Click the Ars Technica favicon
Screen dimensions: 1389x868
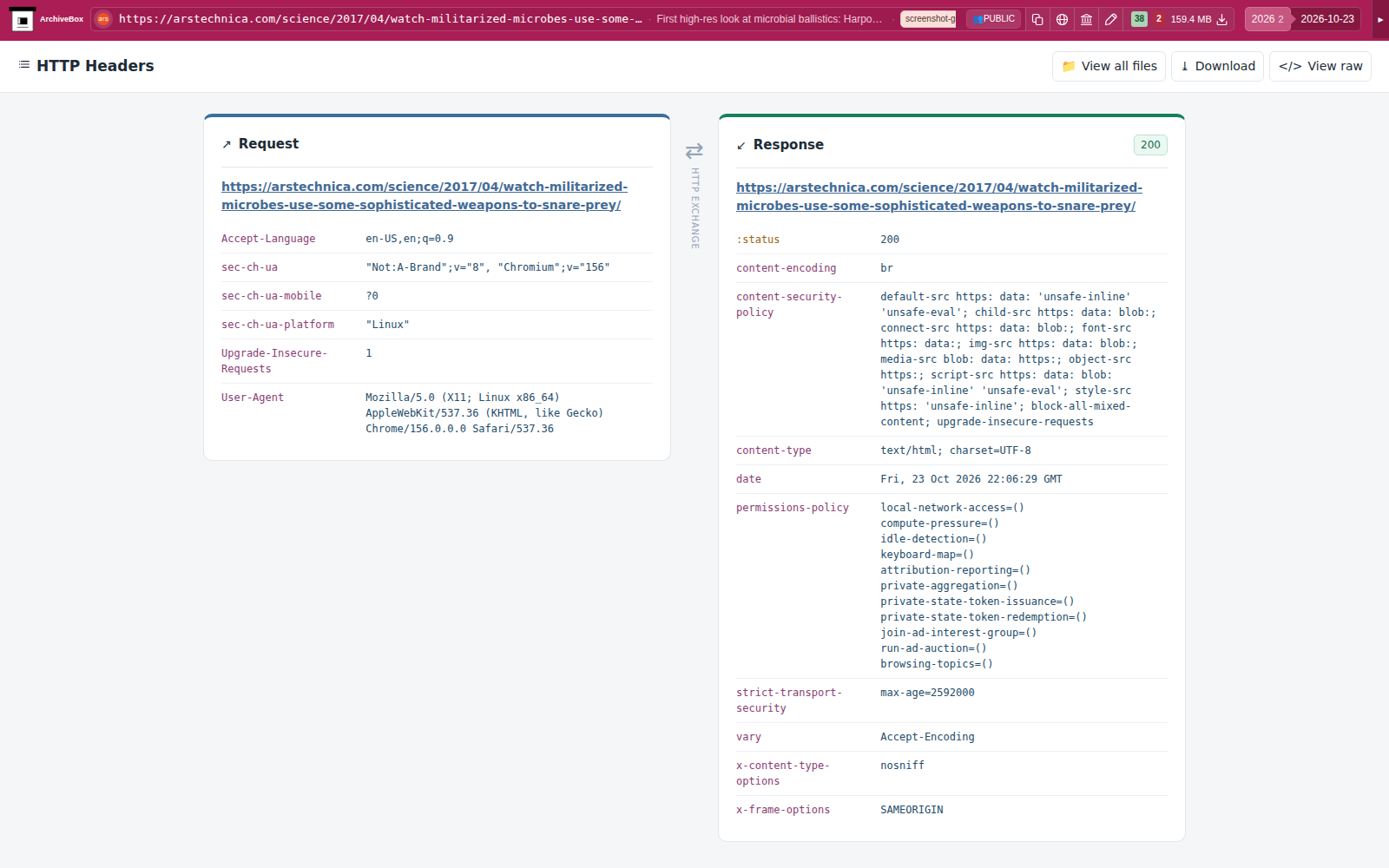pos(103,19)
